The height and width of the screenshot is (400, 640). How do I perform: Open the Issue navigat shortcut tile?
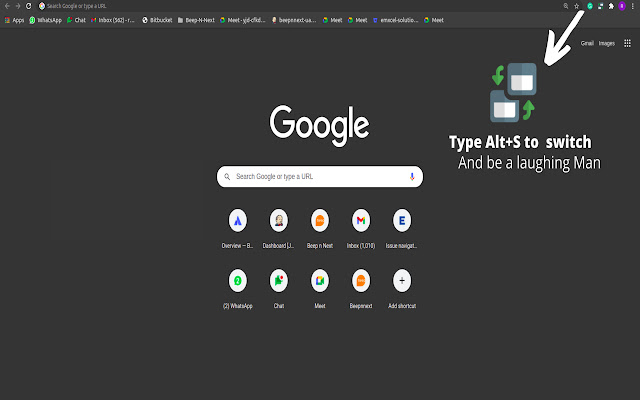[x=402, y=229]
